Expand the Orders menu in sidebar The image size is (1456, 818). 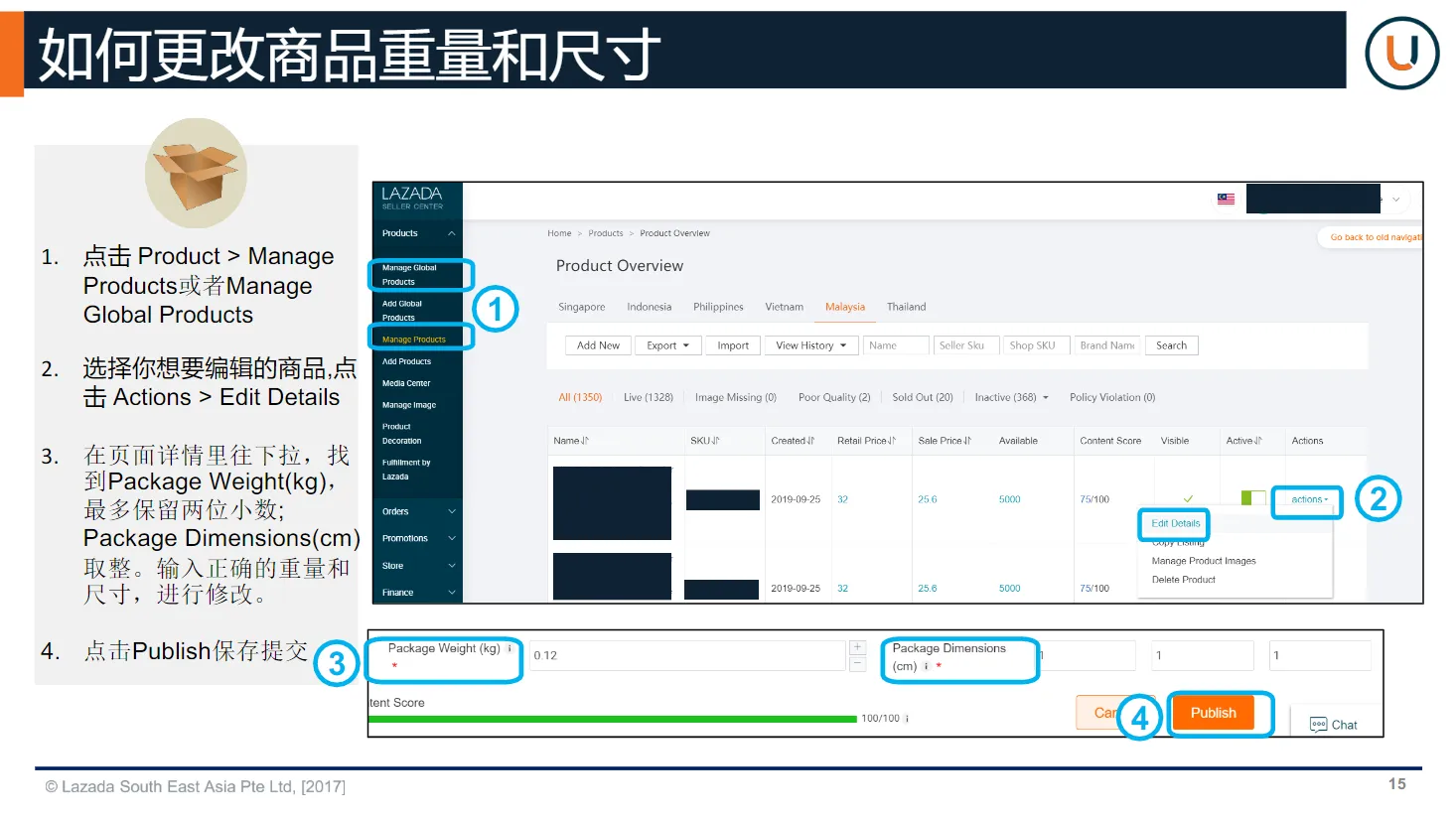pos(415,511)
